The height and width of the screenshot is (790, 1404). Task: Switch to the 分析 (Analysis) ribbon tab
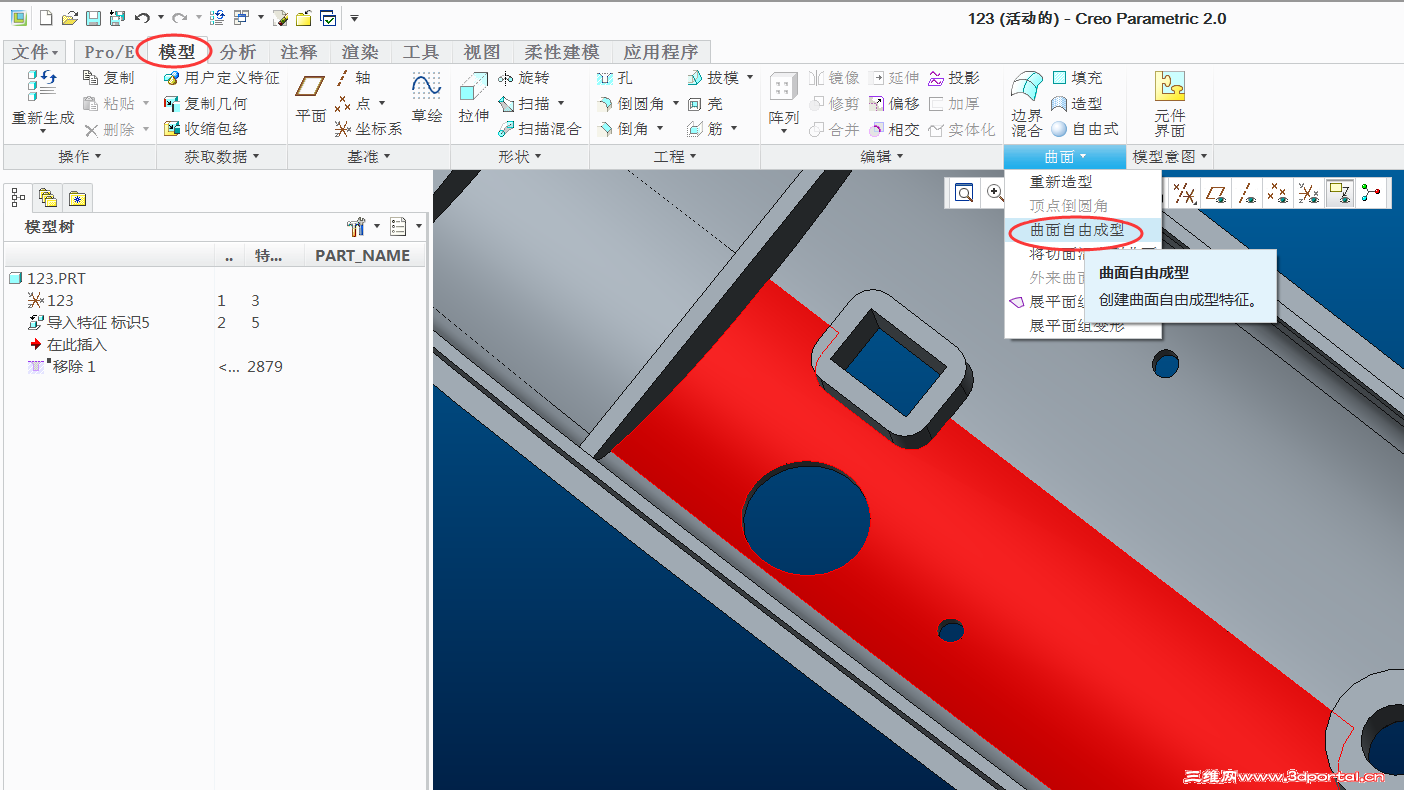click(238, 52)
